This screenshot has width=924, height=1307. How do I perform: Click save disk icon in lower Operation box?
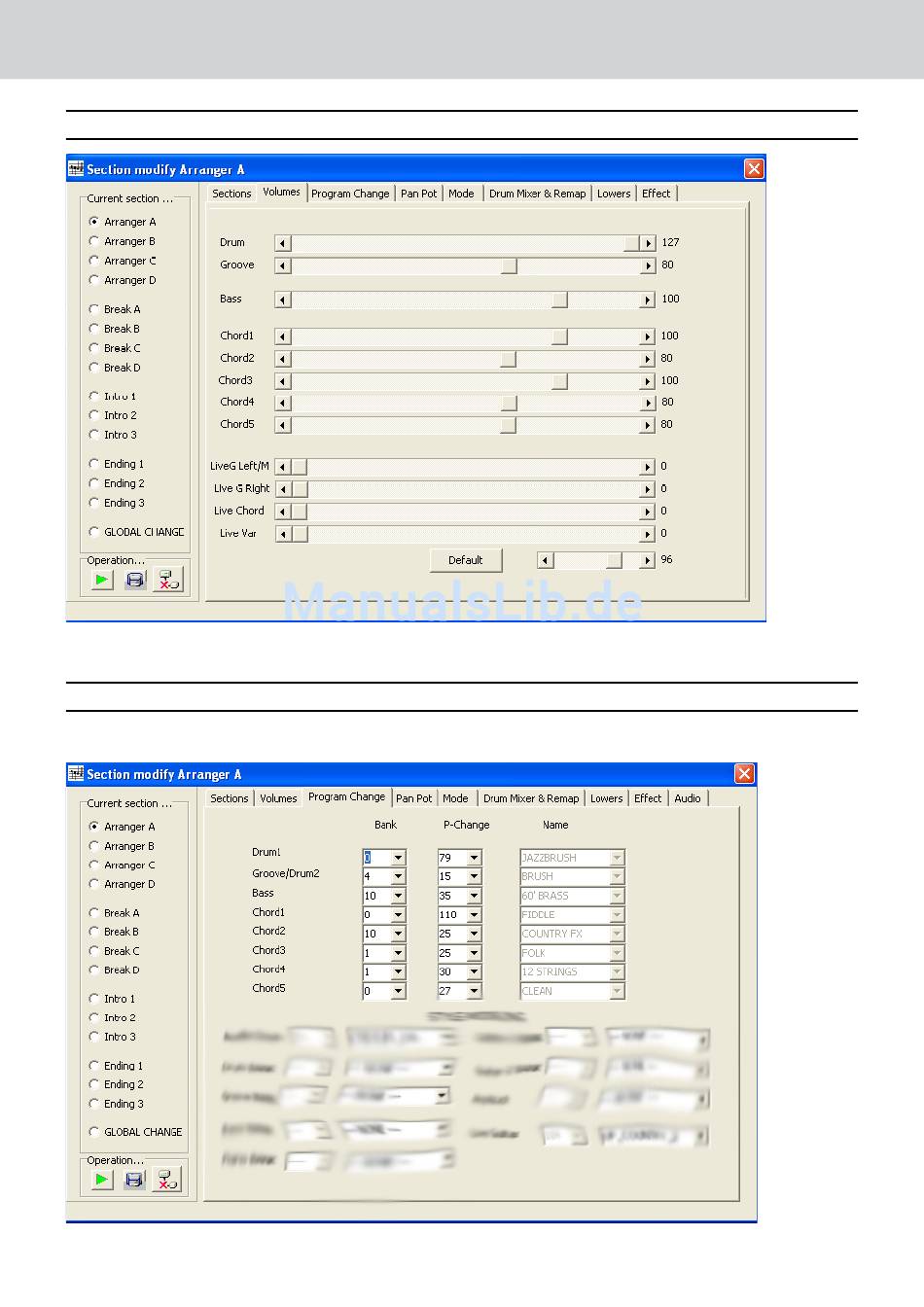(135, 1180)
